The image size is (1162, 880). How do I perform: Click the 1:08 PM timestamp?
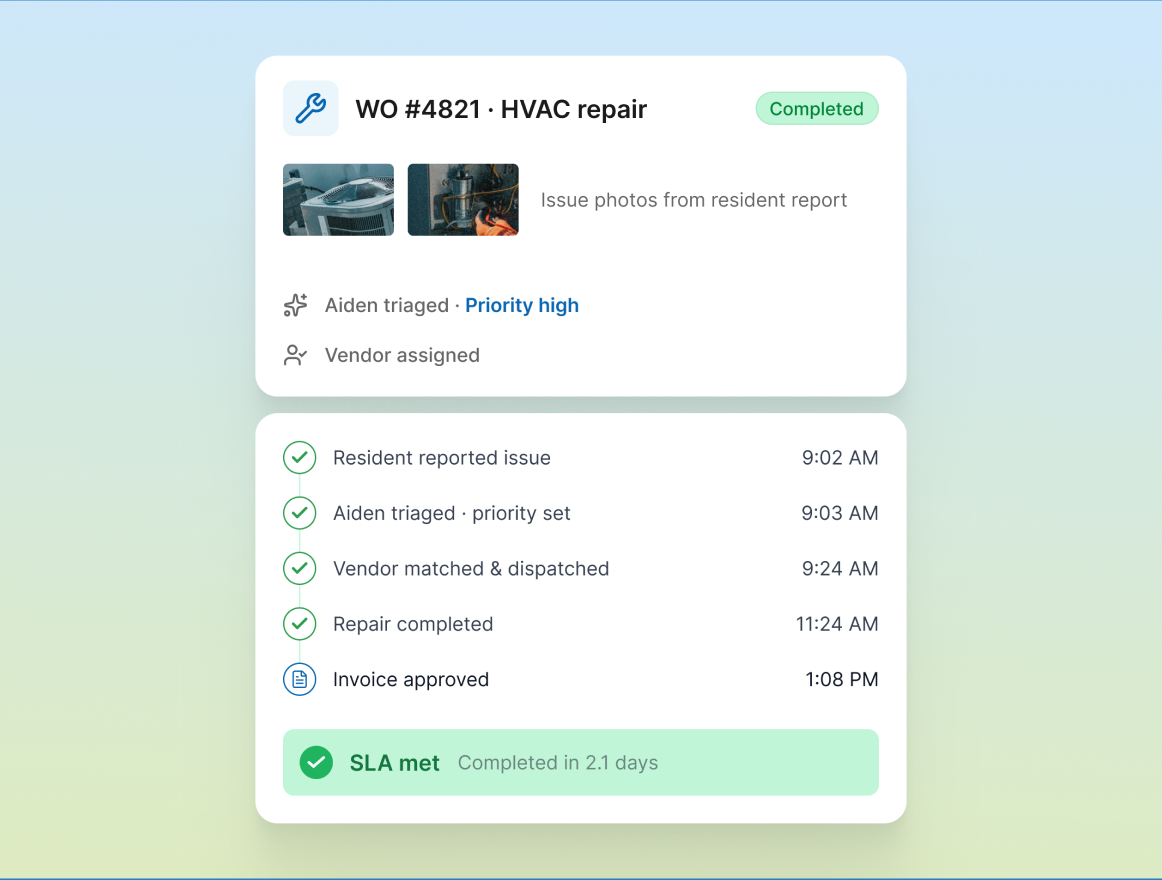click(842, 680)
